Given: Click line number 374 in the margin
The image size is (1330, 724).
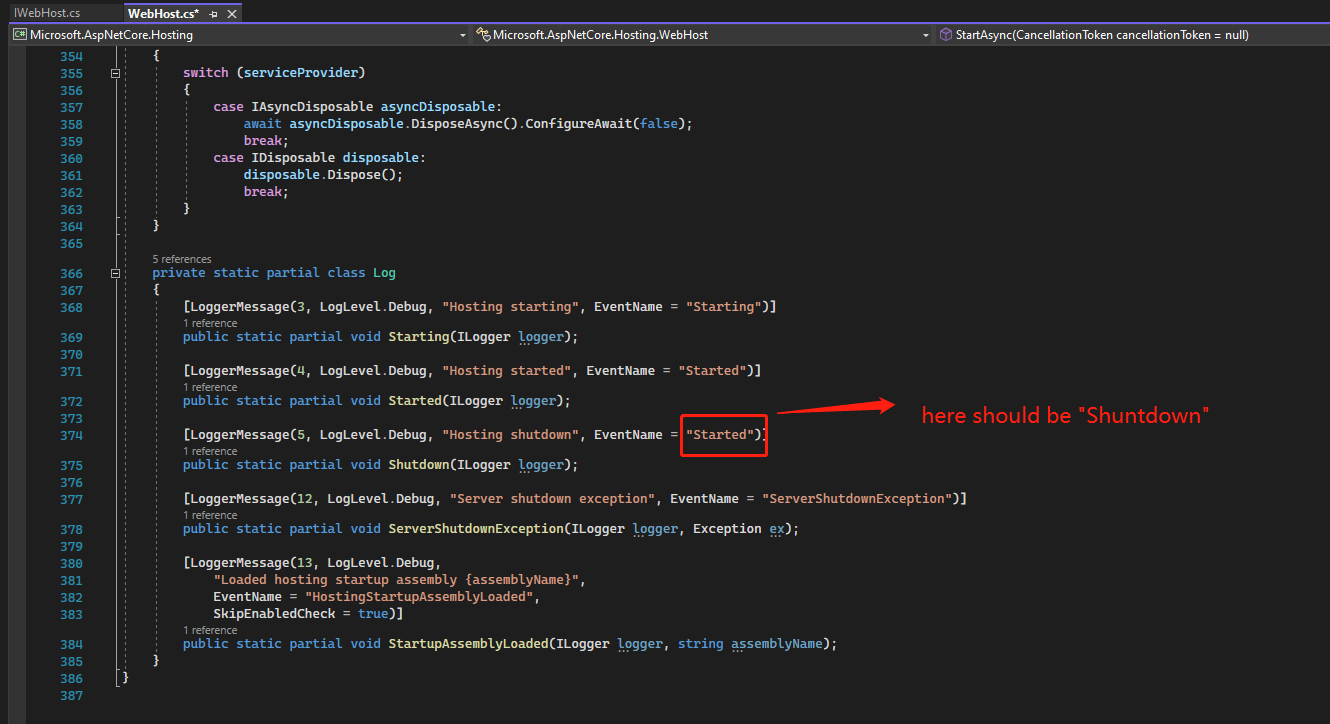Looking at the screenshot, I should click(71, 435).
